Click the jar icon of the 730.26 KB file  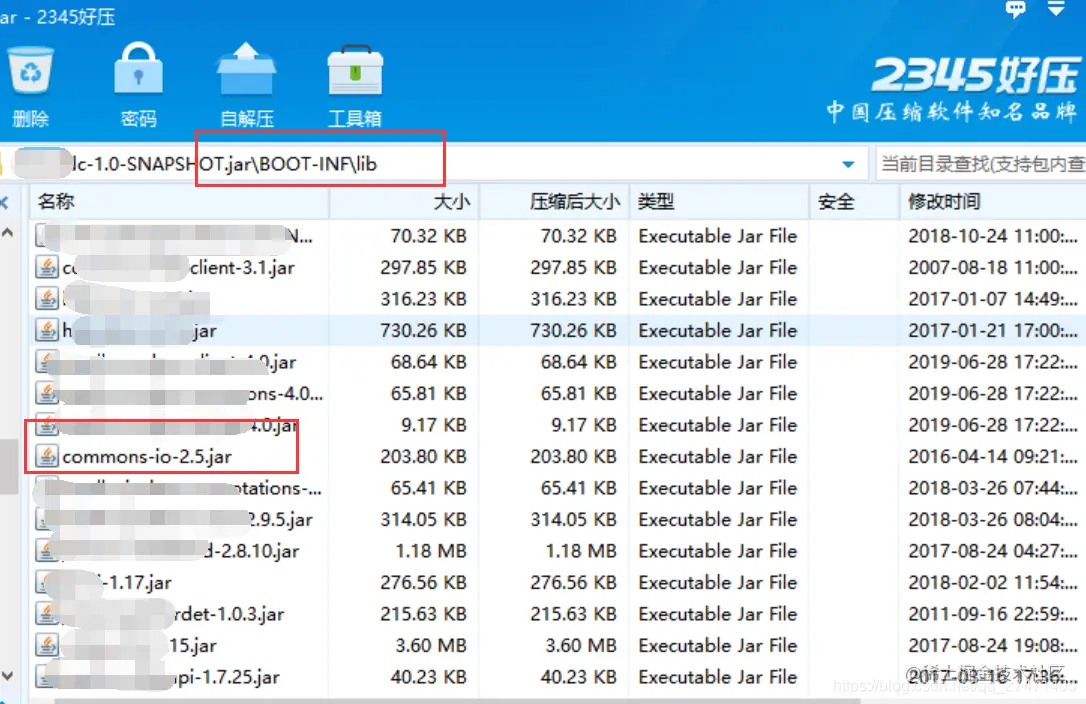coord(46,331)
